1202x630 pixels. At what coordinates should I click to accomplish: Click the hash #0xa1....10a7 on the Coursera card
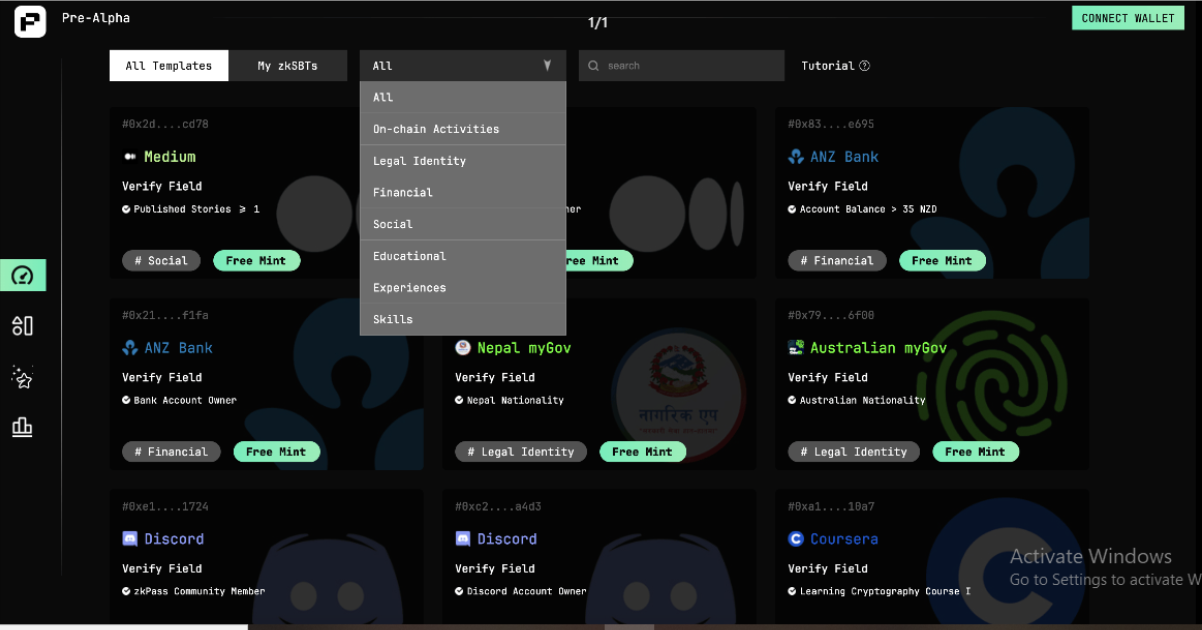coord(831,506)
